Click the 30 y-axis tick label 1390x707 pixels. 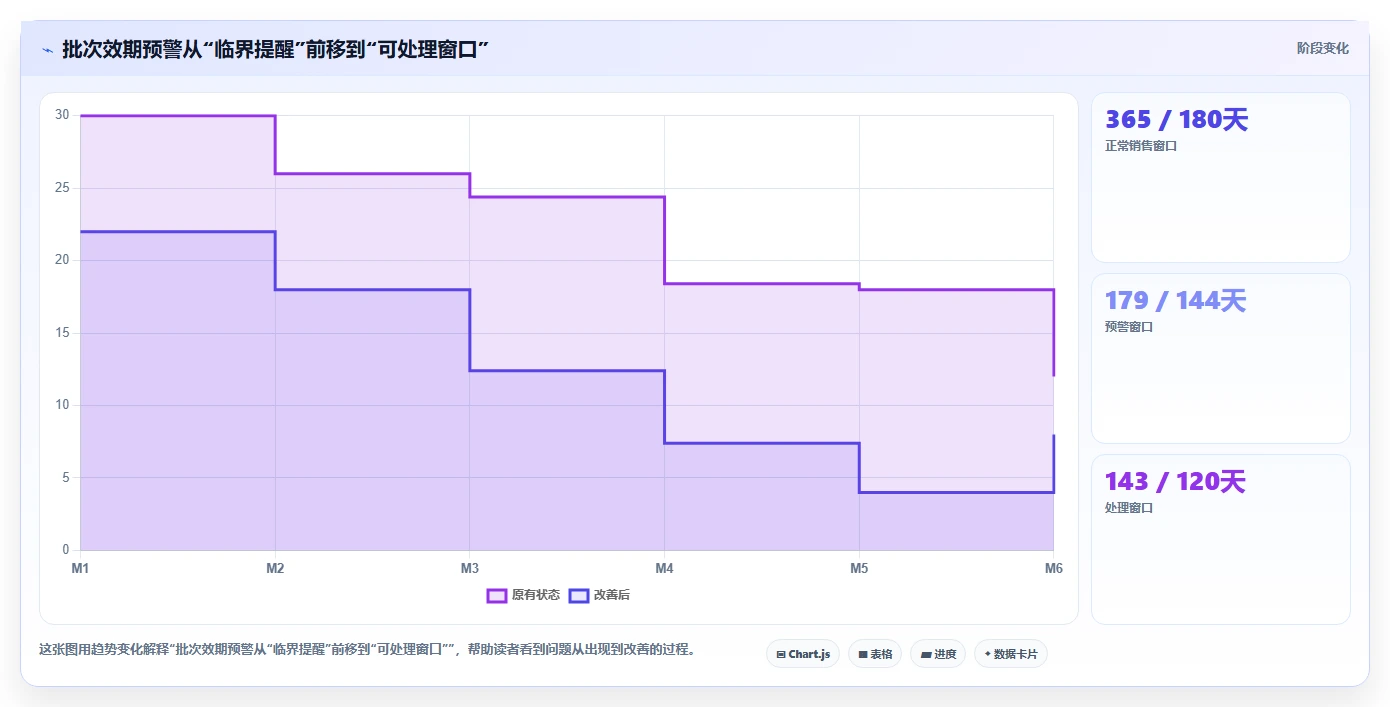pyautogui.click(x=62, y=115)
